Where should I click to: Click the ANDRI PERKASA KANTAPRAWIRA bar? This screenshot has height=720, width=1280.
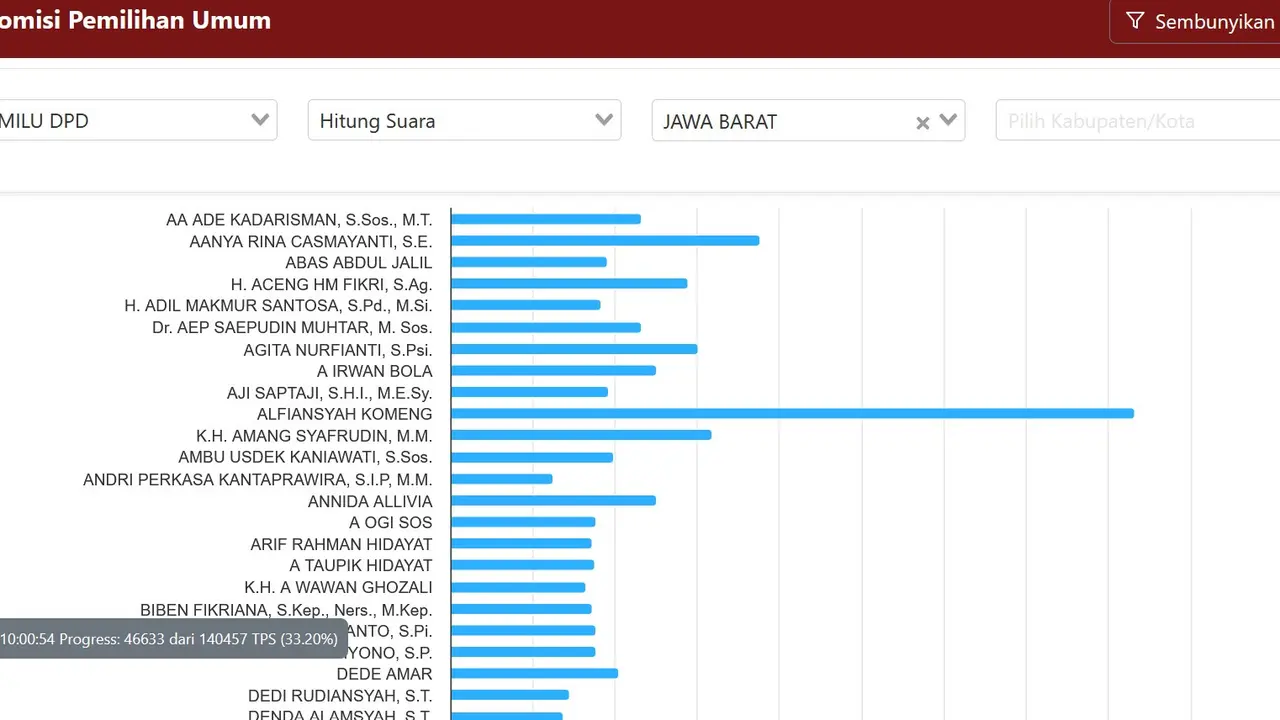[502, 479]
